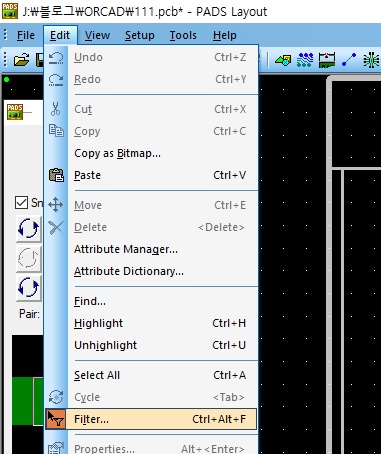Click the green chip icon in toolbar
Viewport: 381px width, 454px height.
(371, 60)
